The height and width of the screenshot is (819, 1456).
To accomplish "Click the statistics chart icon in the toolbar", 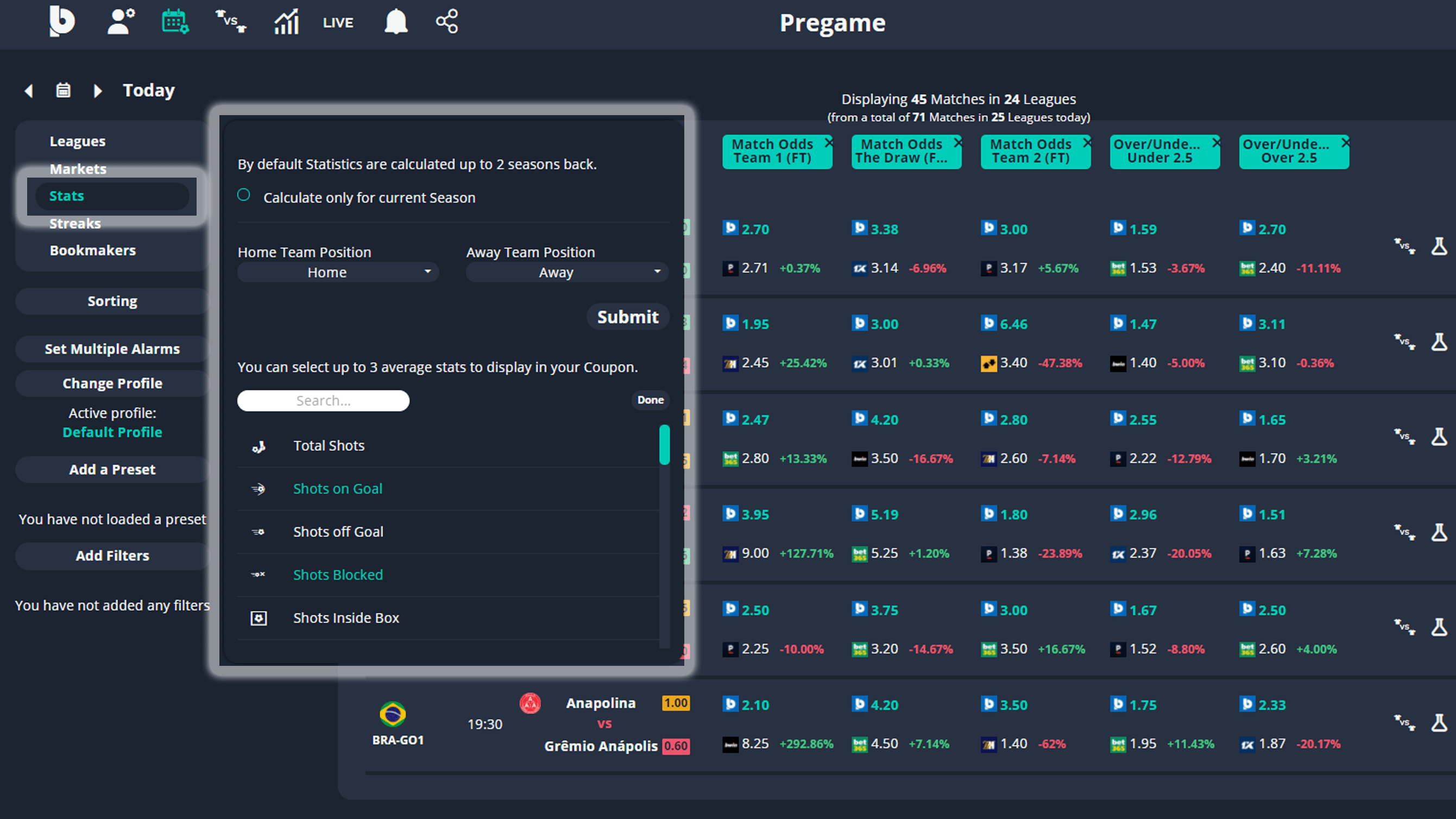I will pyautogui.click(x=286, y=23).
